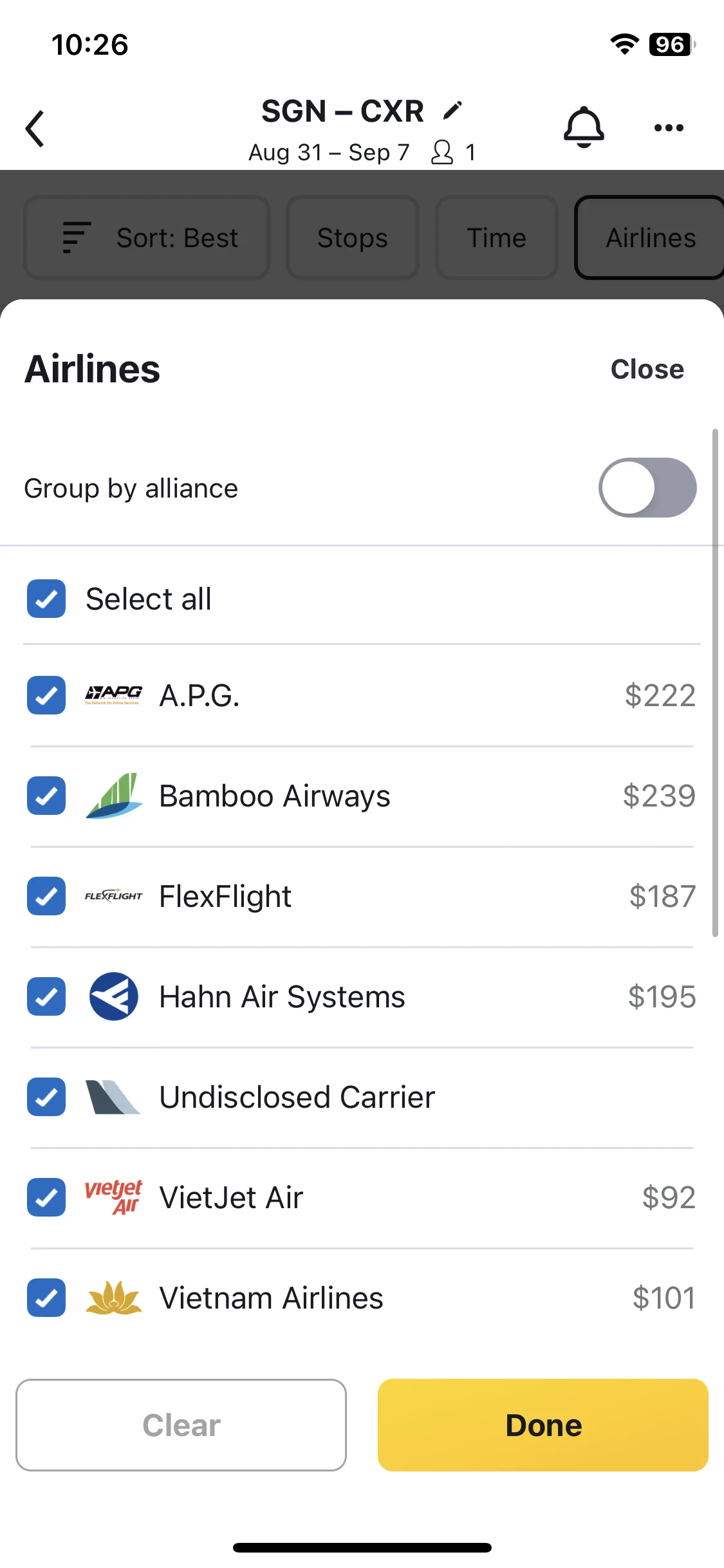Image resolution: width=724 pixels, height=1568 pixels.
Task: Open the Sort: Best dropdown
Action: [x=147, y=238]
